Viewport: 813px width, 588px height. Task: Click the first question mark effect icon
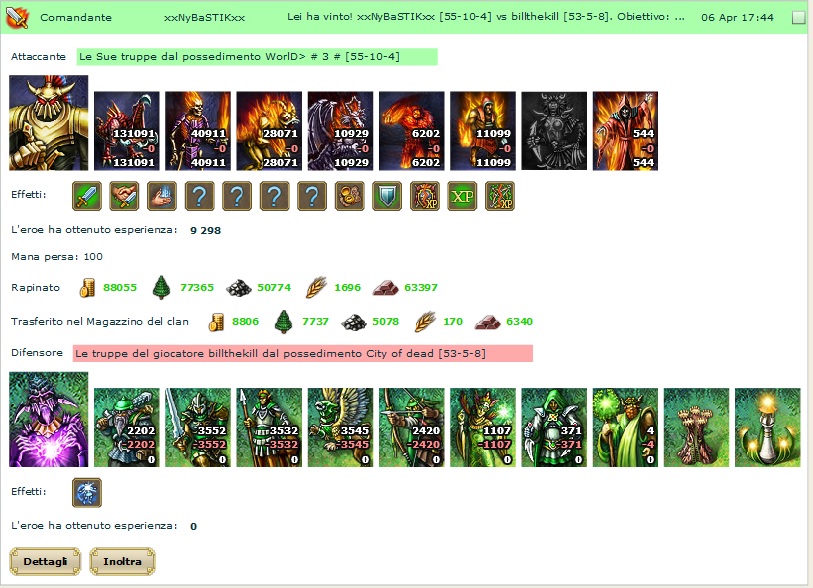(199, 196)
